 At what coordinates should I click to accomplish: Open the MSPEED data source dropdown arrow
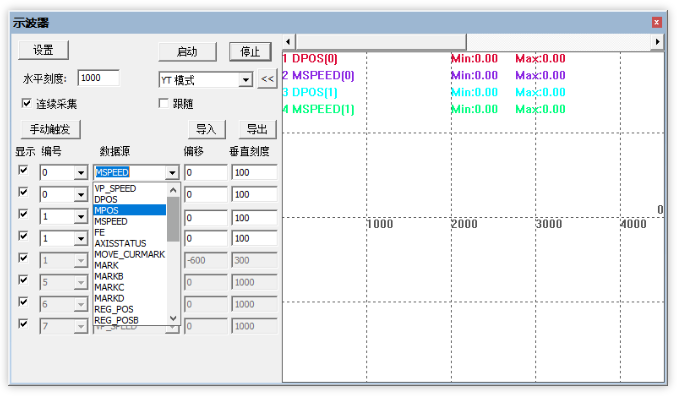(172, 173)
